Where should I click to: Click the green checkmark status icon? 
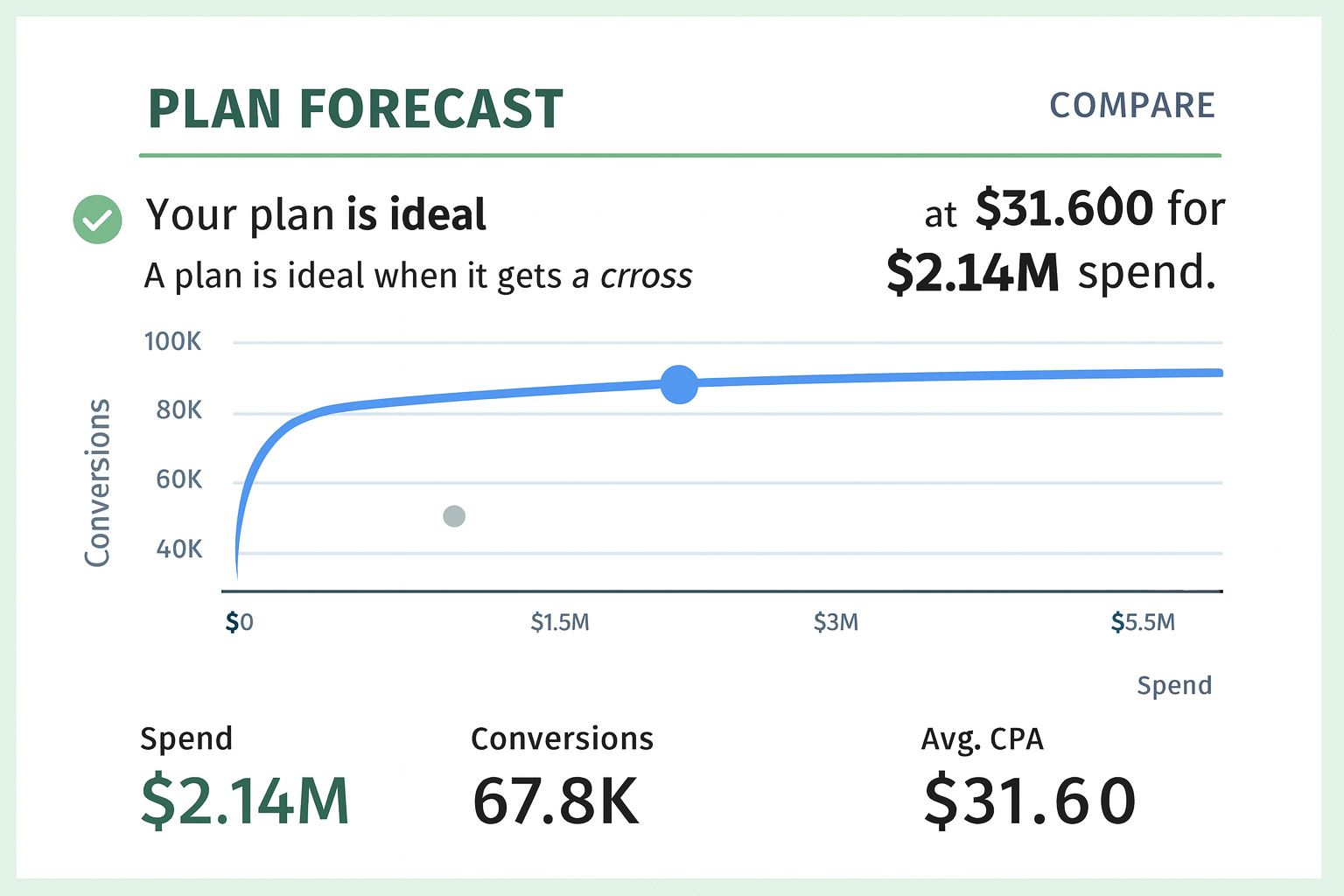97,219
